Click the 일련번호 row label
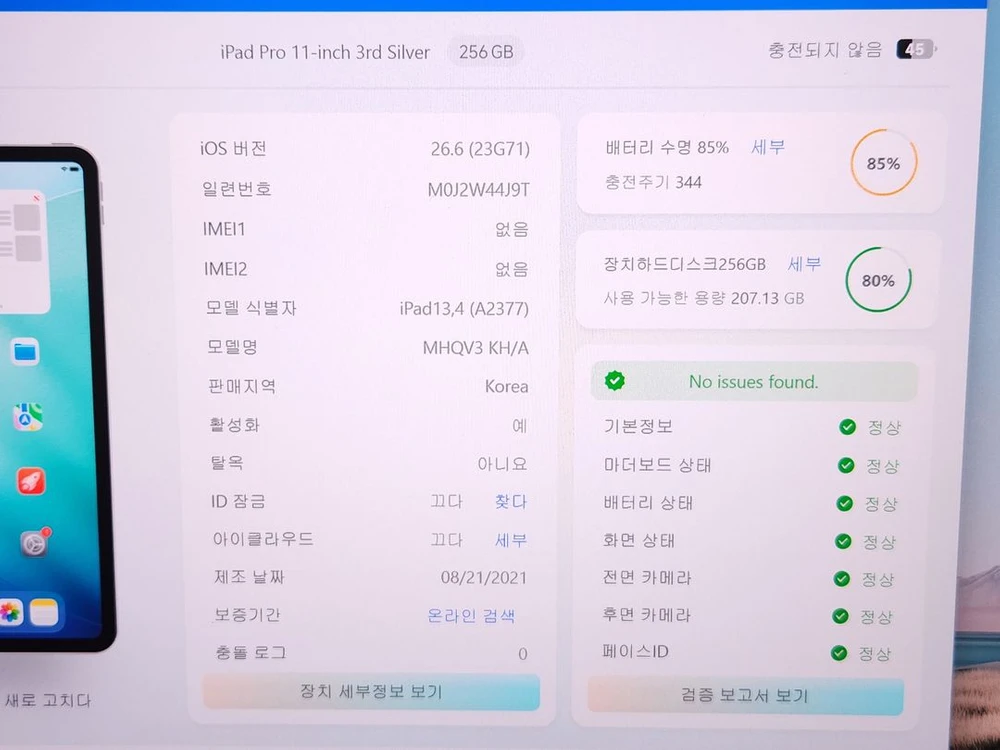This screenshot has width=1000, height=750. (x=237, y=189)
